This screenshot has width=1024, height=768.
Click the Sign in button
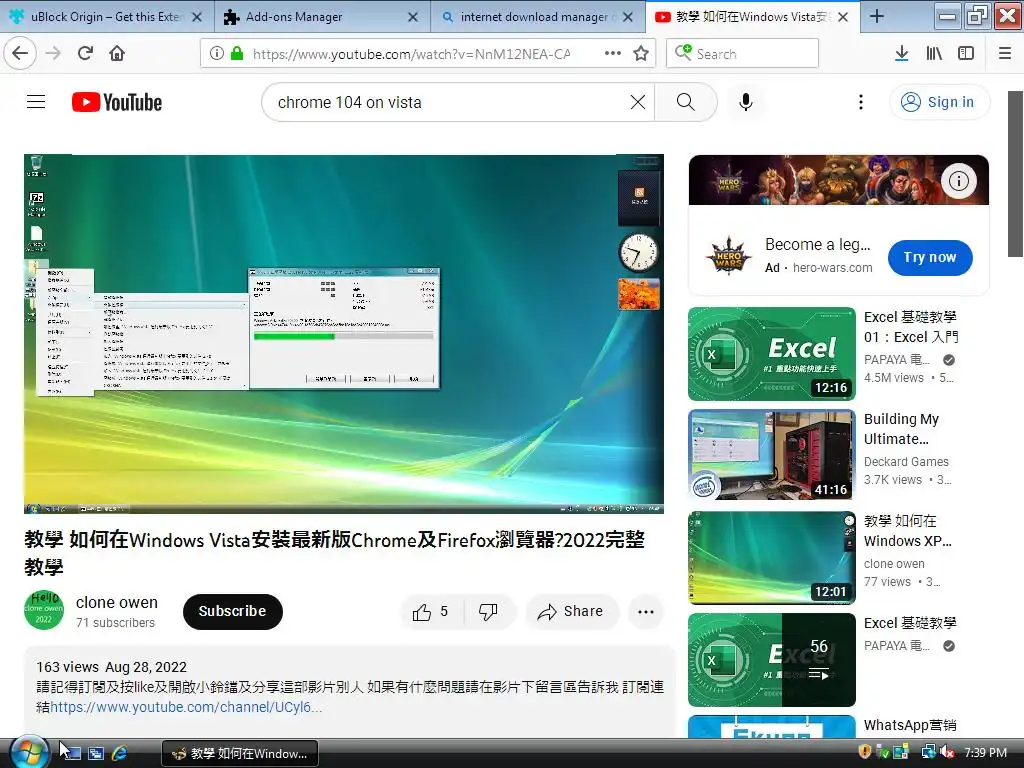click(940, 102)
